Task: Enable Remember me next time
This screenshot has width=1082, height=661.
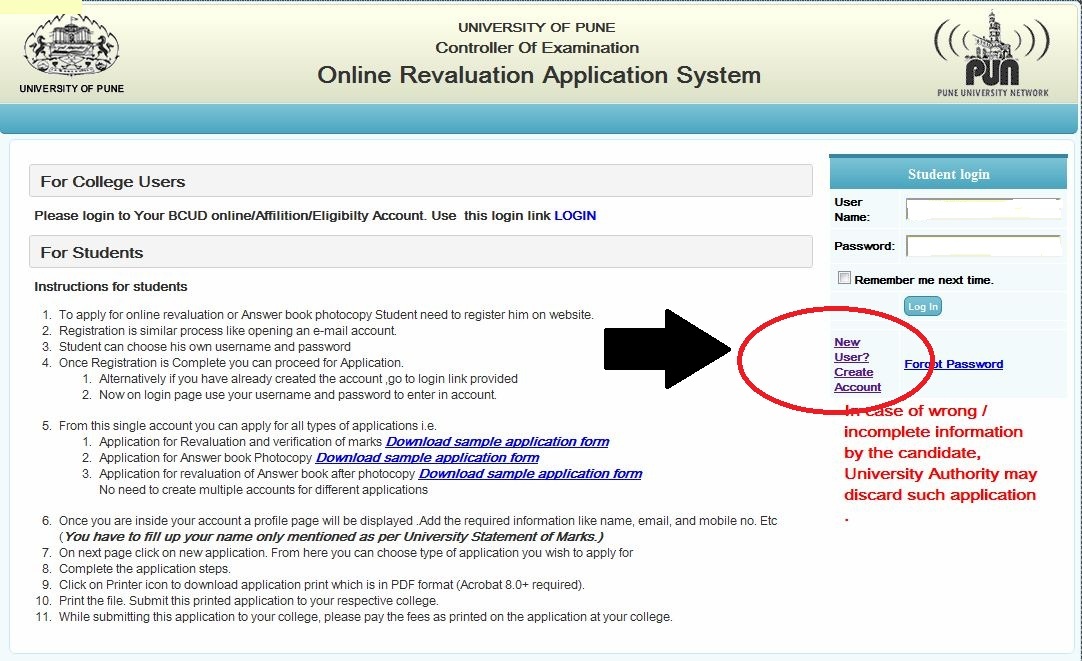Action: click(844, 277)
